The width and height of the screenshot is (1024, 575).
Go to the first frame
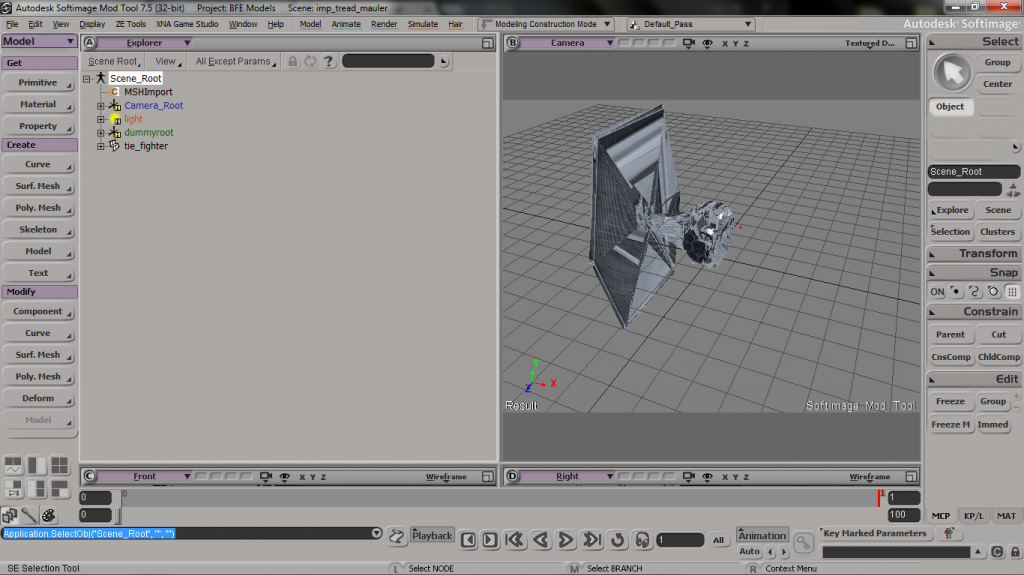coord(514,540)
